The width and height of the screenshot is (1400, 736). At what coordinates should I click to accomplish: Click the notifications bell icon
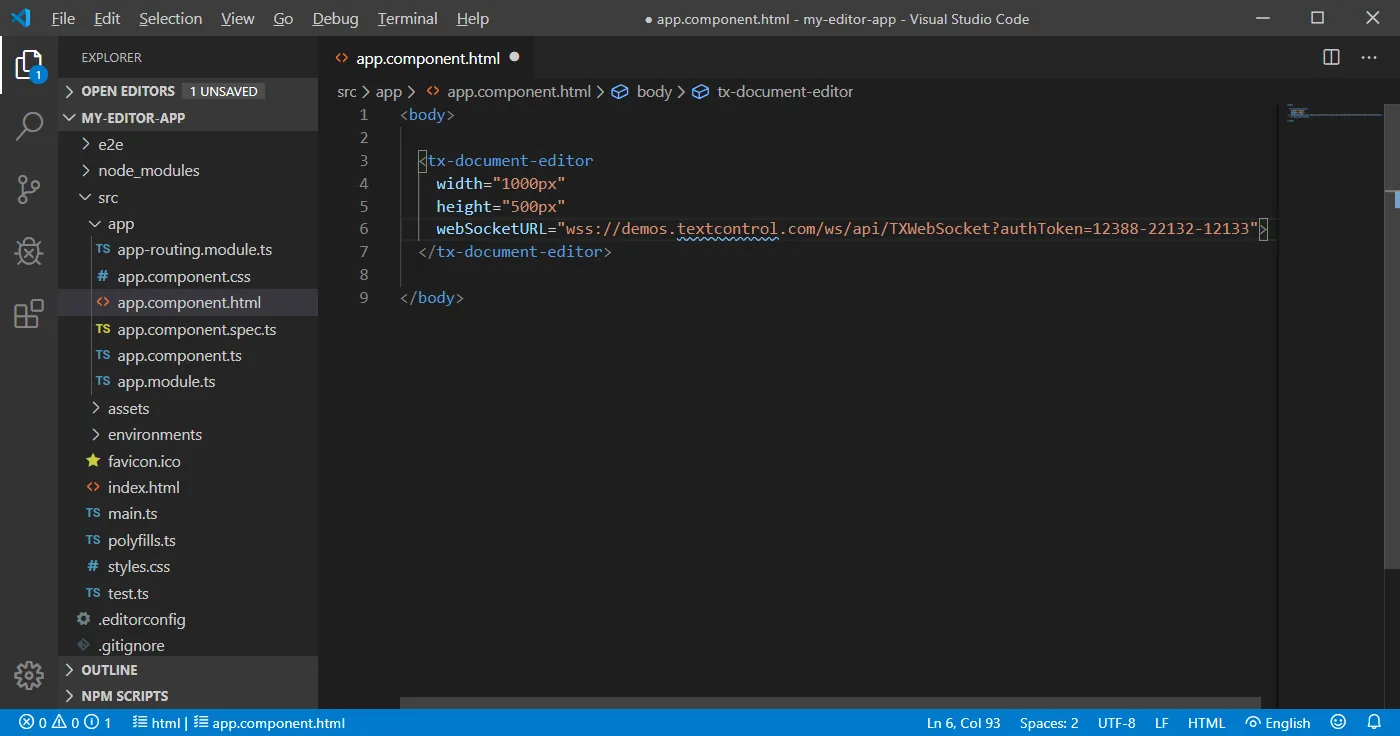coord(1375,722)
